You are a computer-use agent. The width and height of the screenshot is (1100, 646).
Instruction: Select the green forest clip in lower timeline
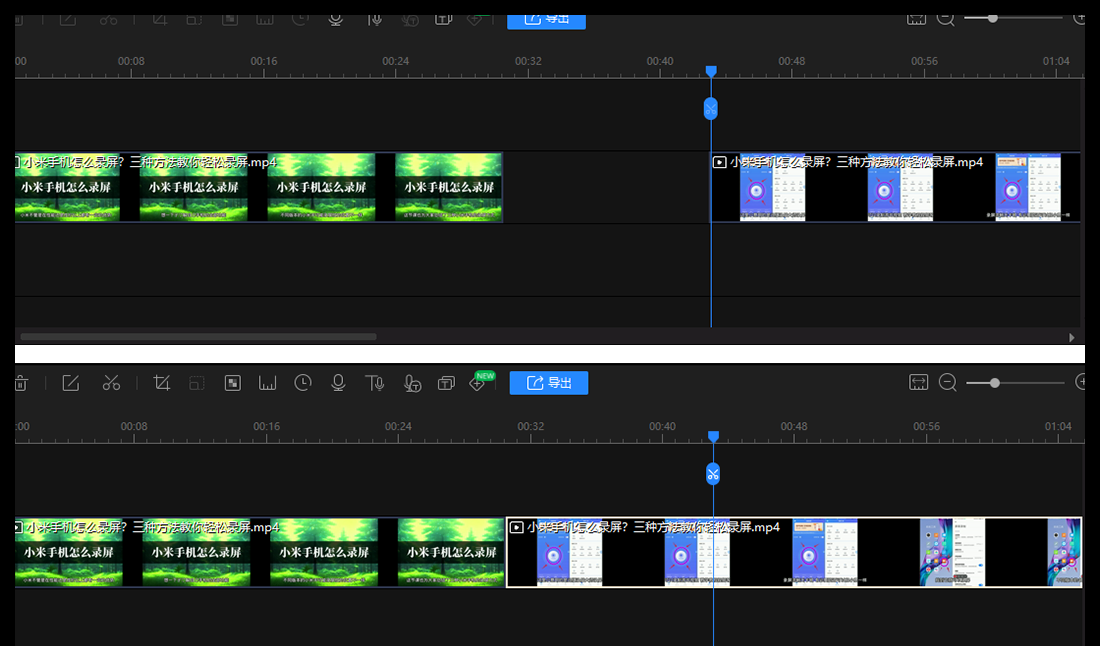(x=260, y=553)
